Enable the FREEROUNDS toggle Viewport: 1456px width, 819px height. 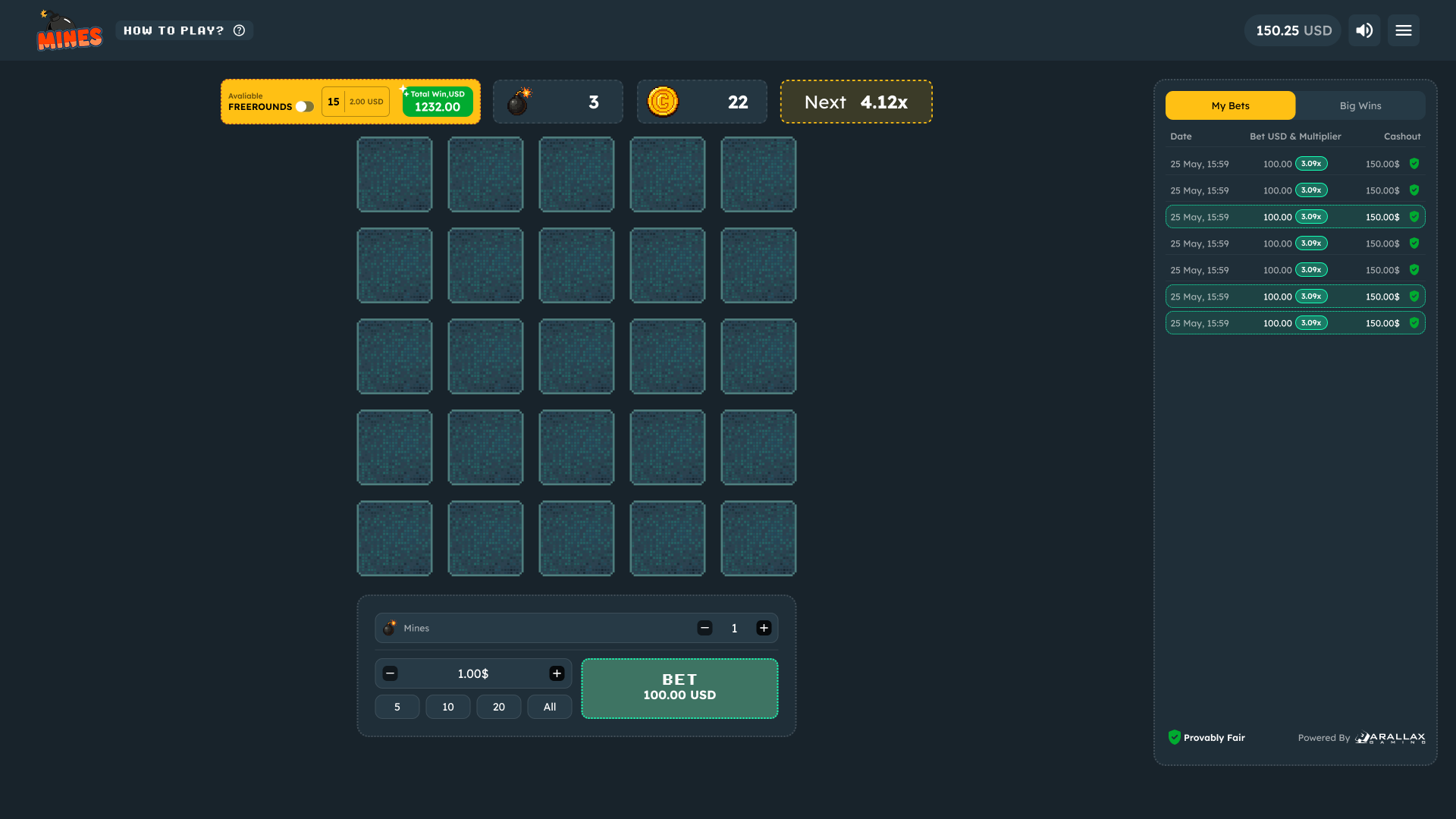pyautogui.click(x=306, y=107)
